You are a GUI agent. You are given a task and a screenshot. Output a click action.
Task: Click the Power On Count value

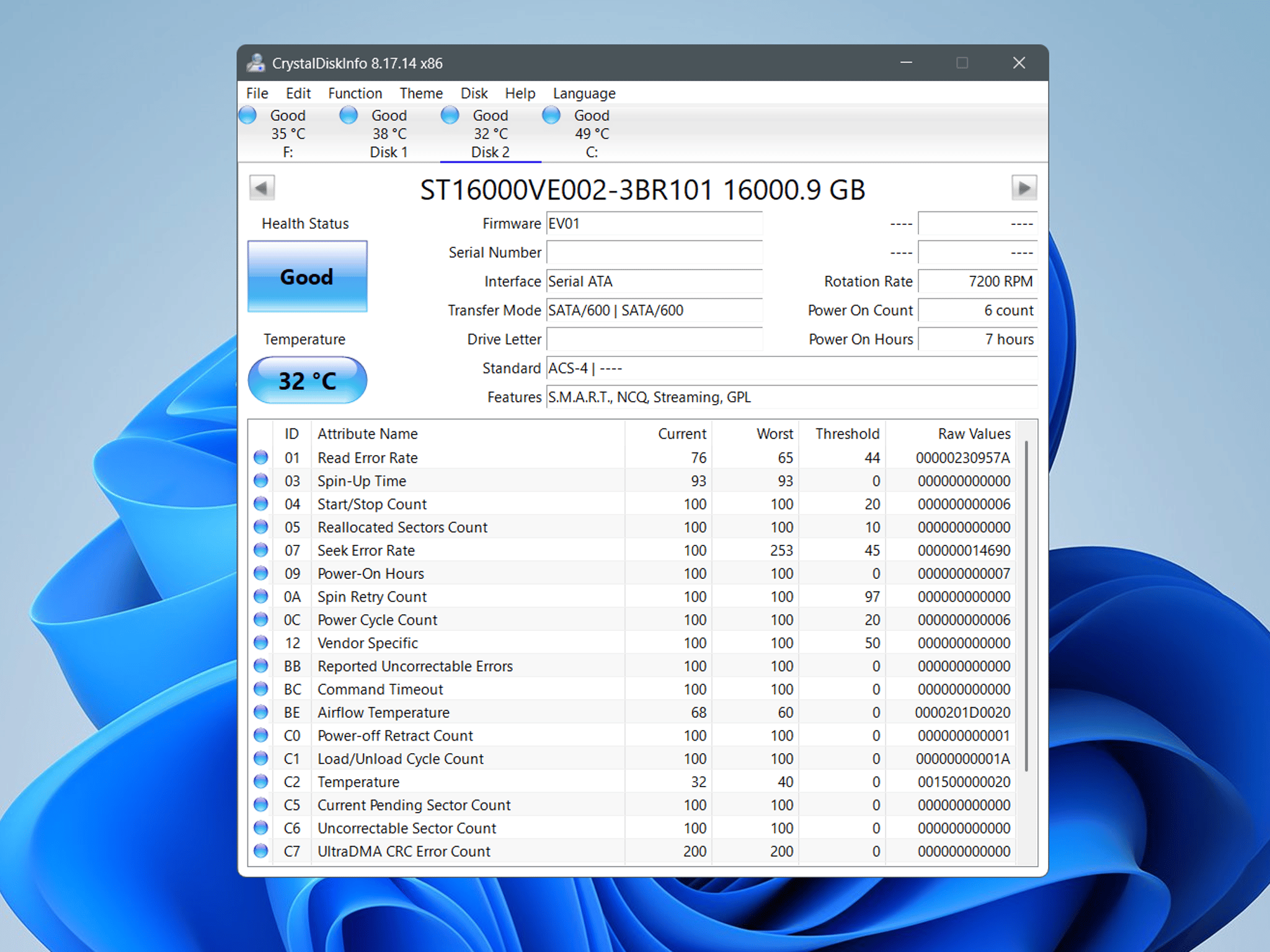(x=978, y=311)
